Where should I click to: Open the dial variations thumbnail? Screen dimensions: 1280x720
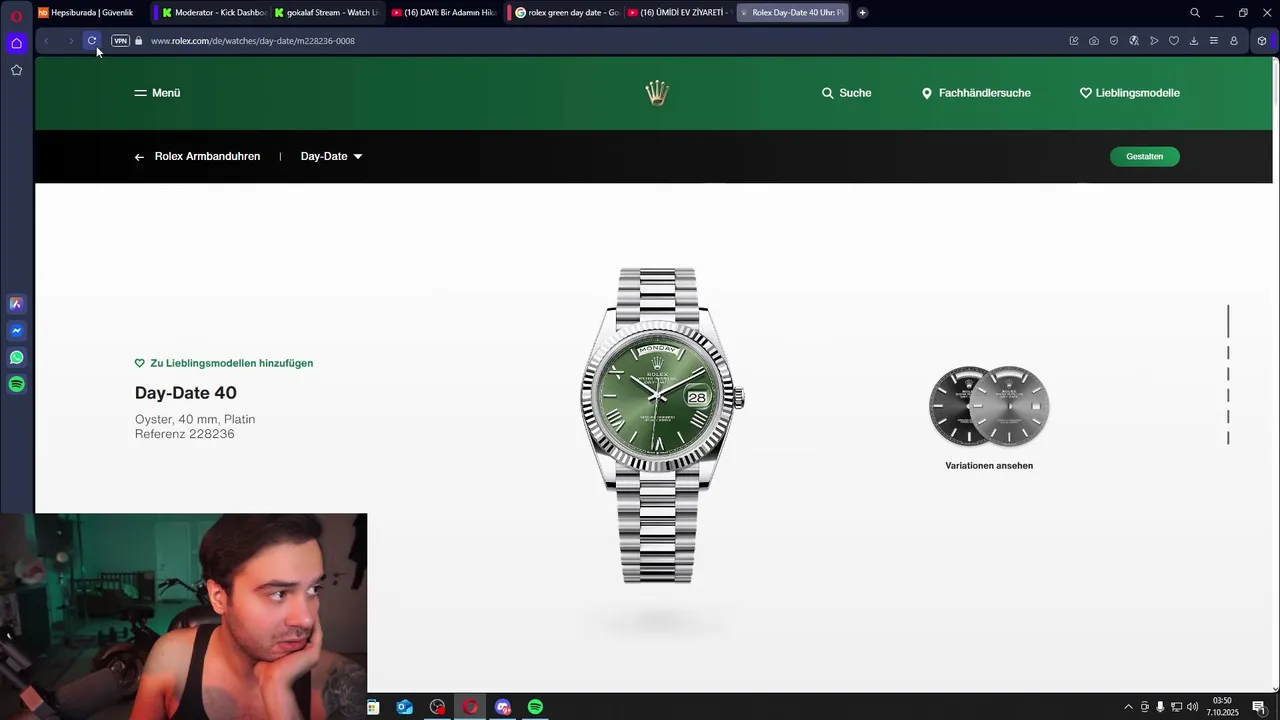(x=989, y=406)
